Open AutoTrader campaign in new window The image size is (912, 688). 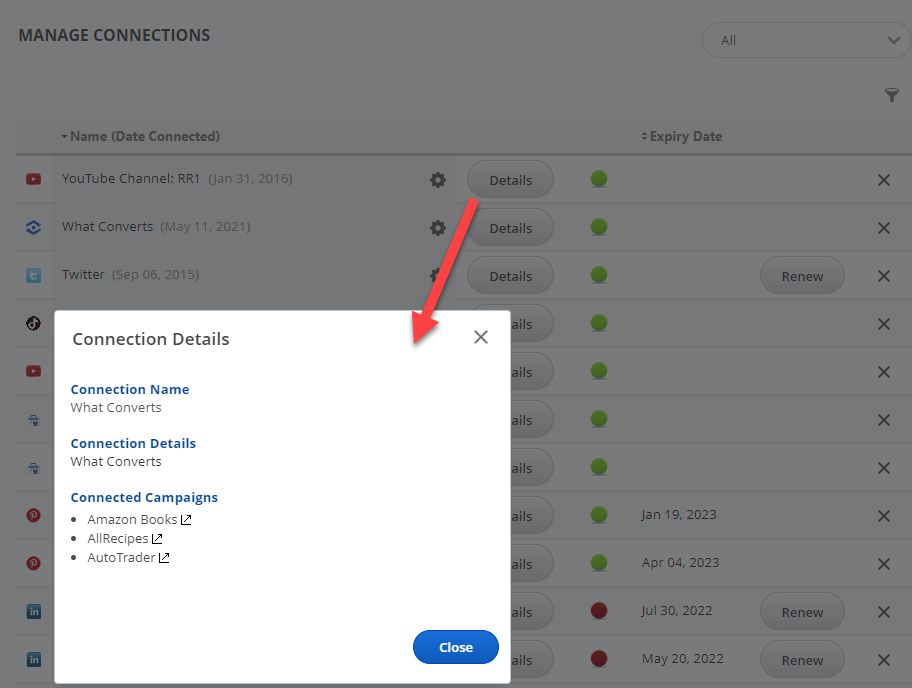[164, 558]
